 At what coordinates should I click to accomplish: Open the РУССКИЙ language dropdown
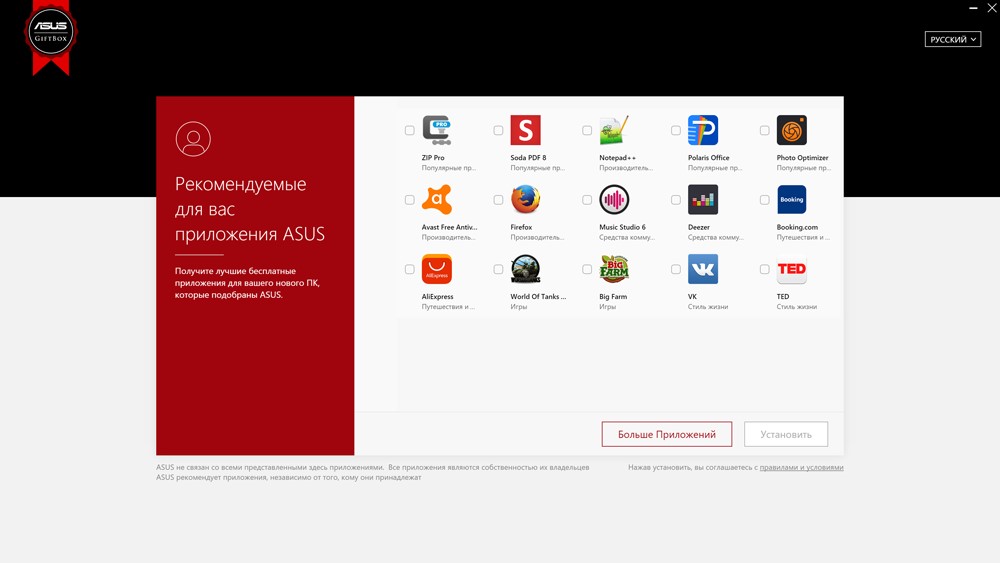953,39
